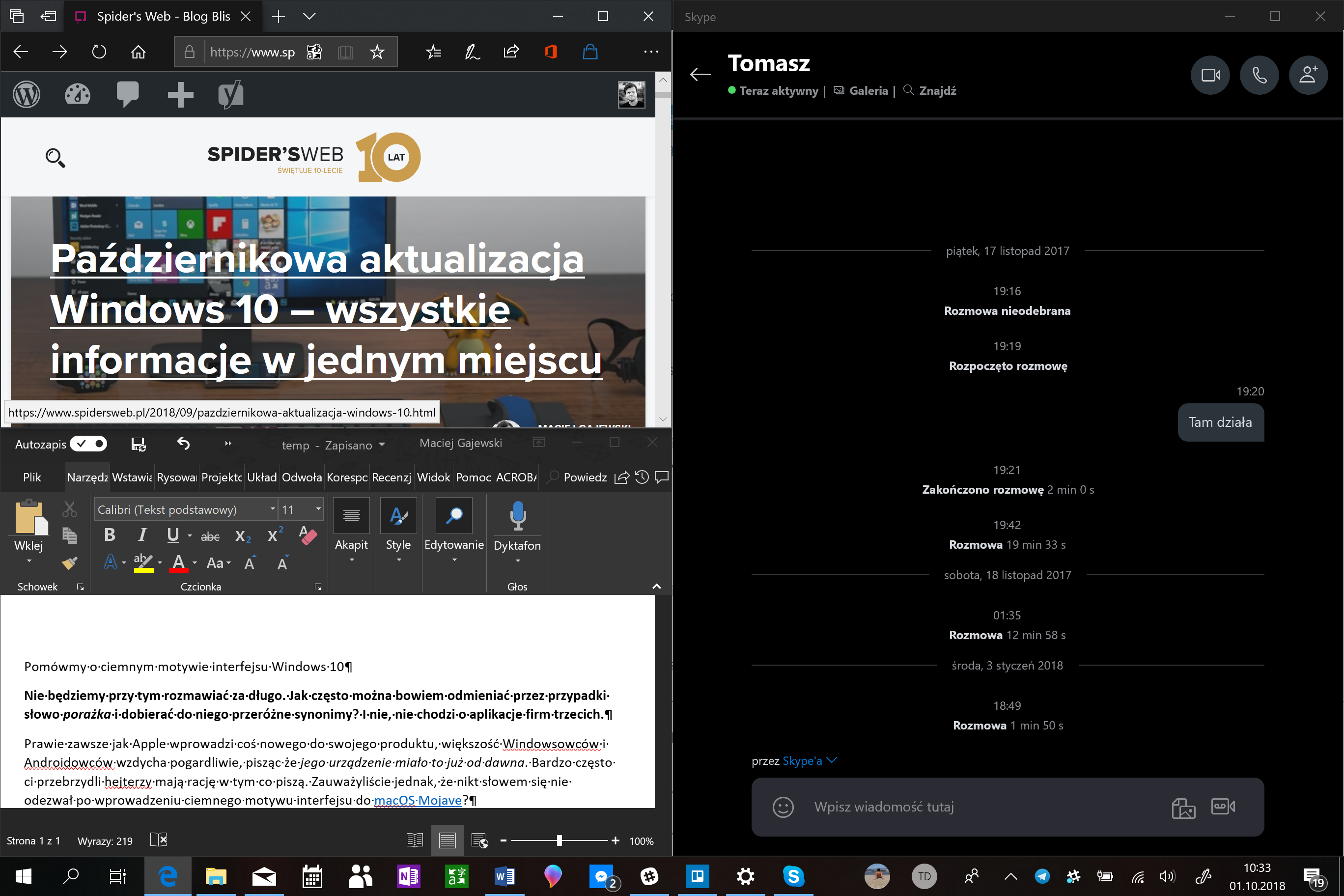Add a person to the Skype conversation

click(1308, 75)
